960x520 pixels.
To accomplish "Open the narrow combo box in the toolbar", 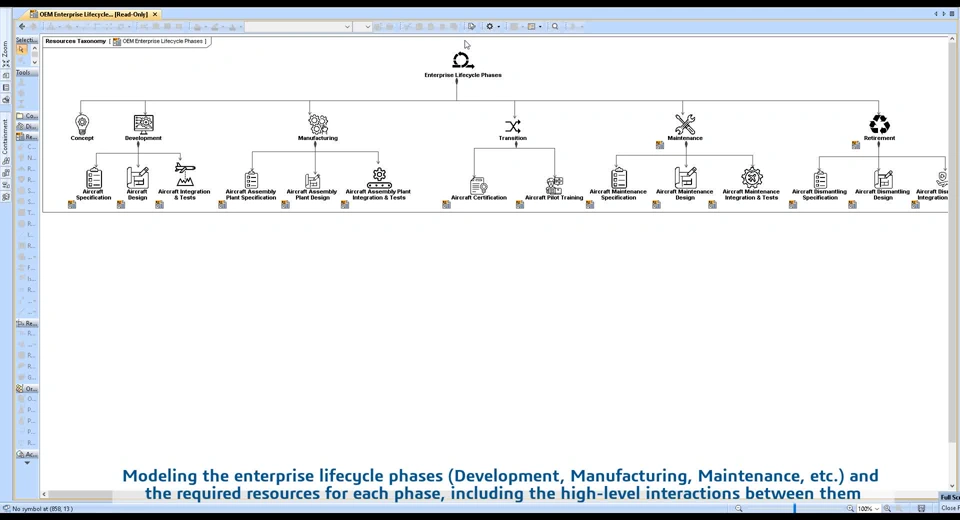I will [x=362, y=26].
